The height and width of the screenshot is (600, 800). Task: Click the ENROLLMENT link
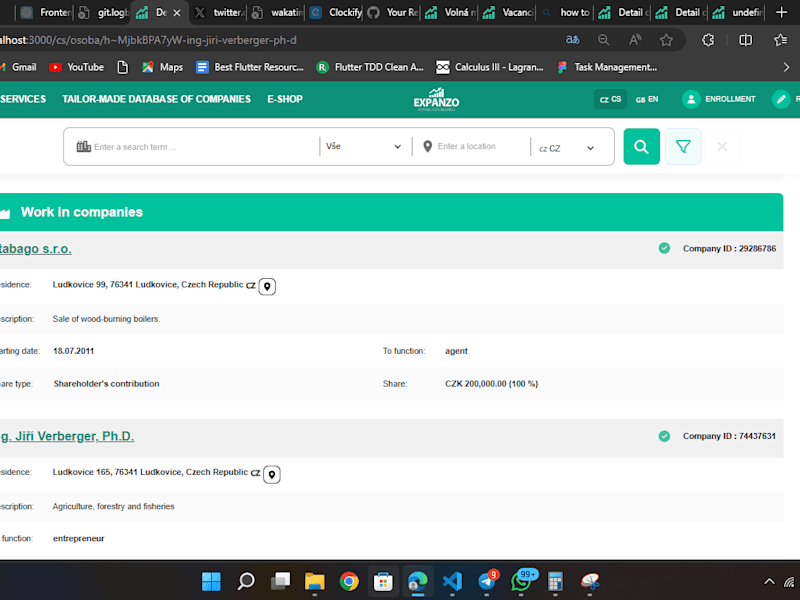730,99
